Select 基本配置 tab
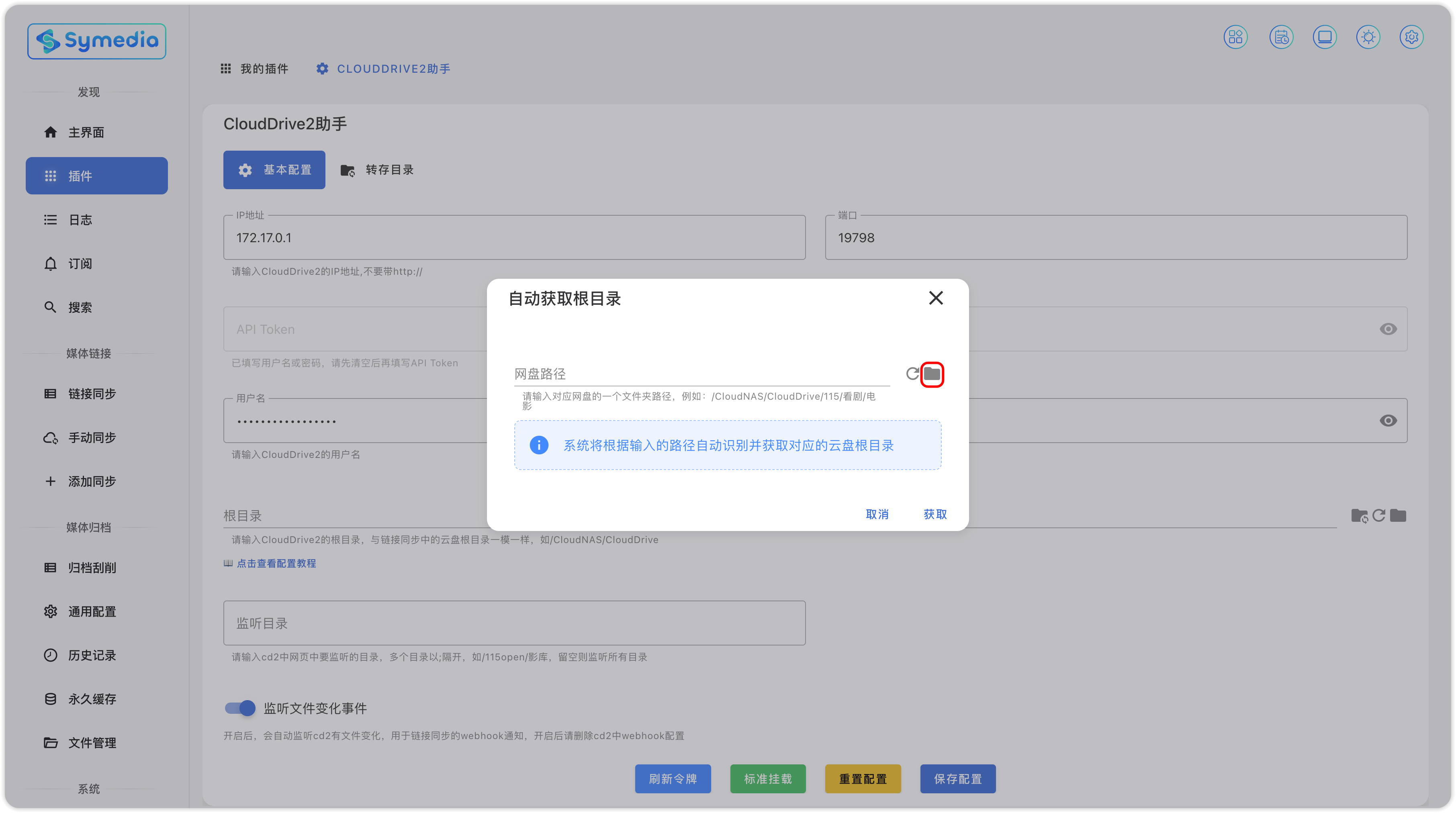 (274, 170)
